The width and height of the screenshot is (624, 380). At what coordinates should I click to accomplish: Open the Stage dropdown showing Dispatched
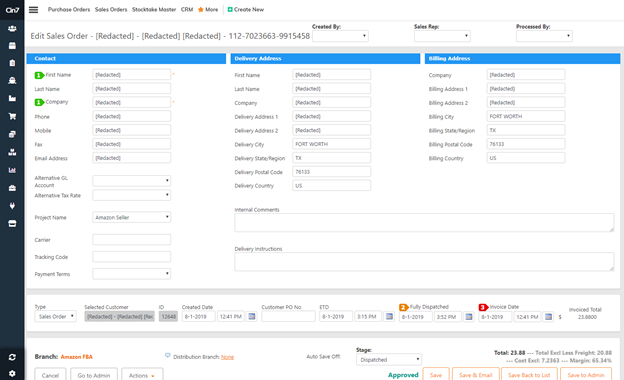389,359
